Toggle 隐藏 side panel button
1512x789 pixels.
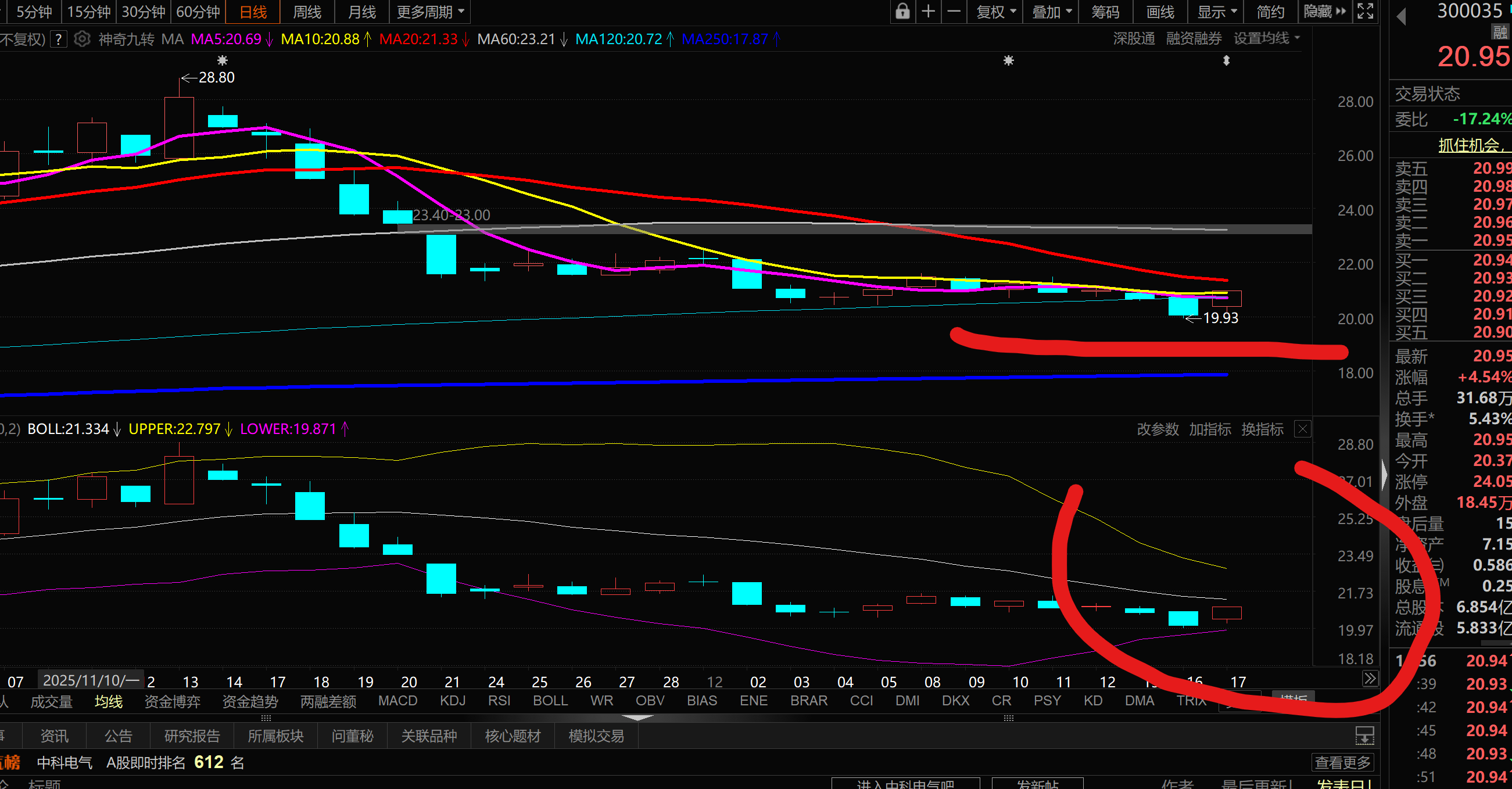pos(1324,12)
